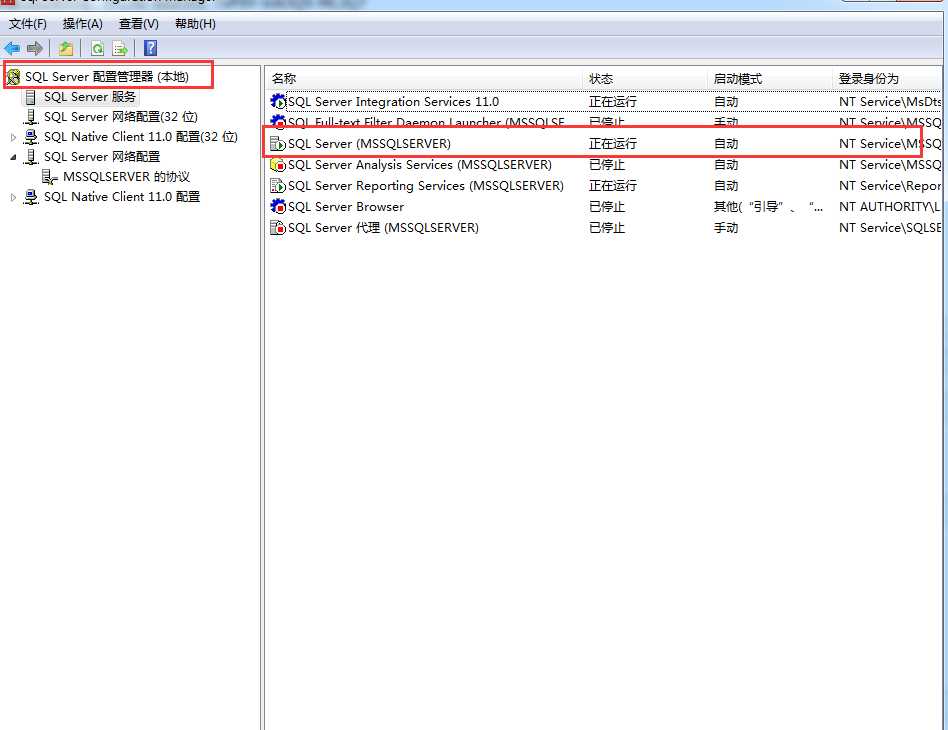Click the Analysis Services service icon
This screenshot has height=730, width=948.
[278, 165]
